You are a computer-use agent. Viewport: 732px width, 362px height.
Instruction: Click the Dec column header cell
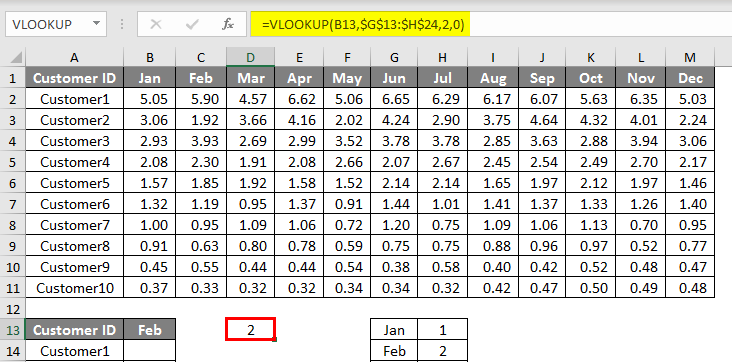[x=690, y=78]
